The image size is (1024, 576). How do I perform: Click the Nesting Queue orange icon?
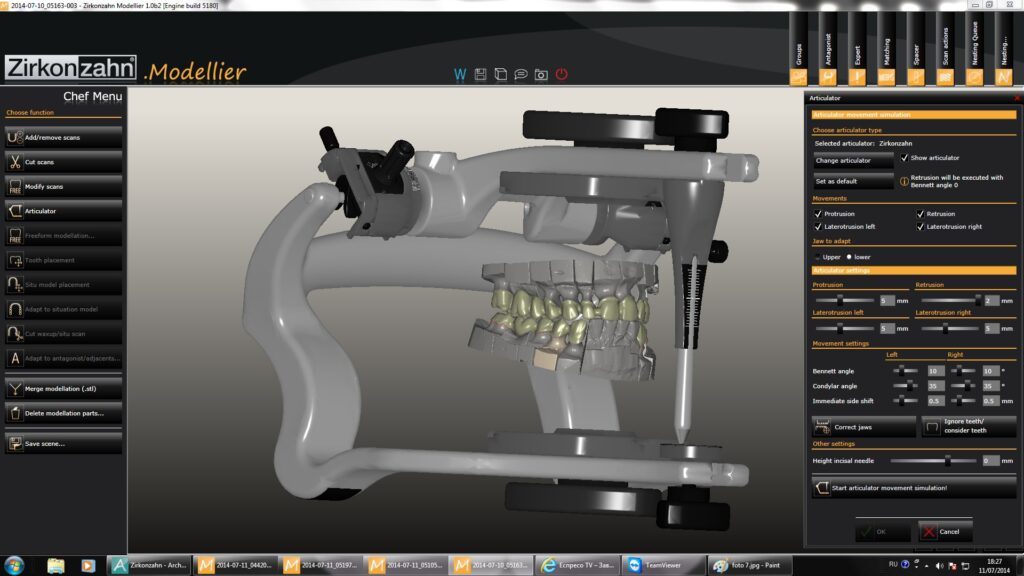point(974,78)
